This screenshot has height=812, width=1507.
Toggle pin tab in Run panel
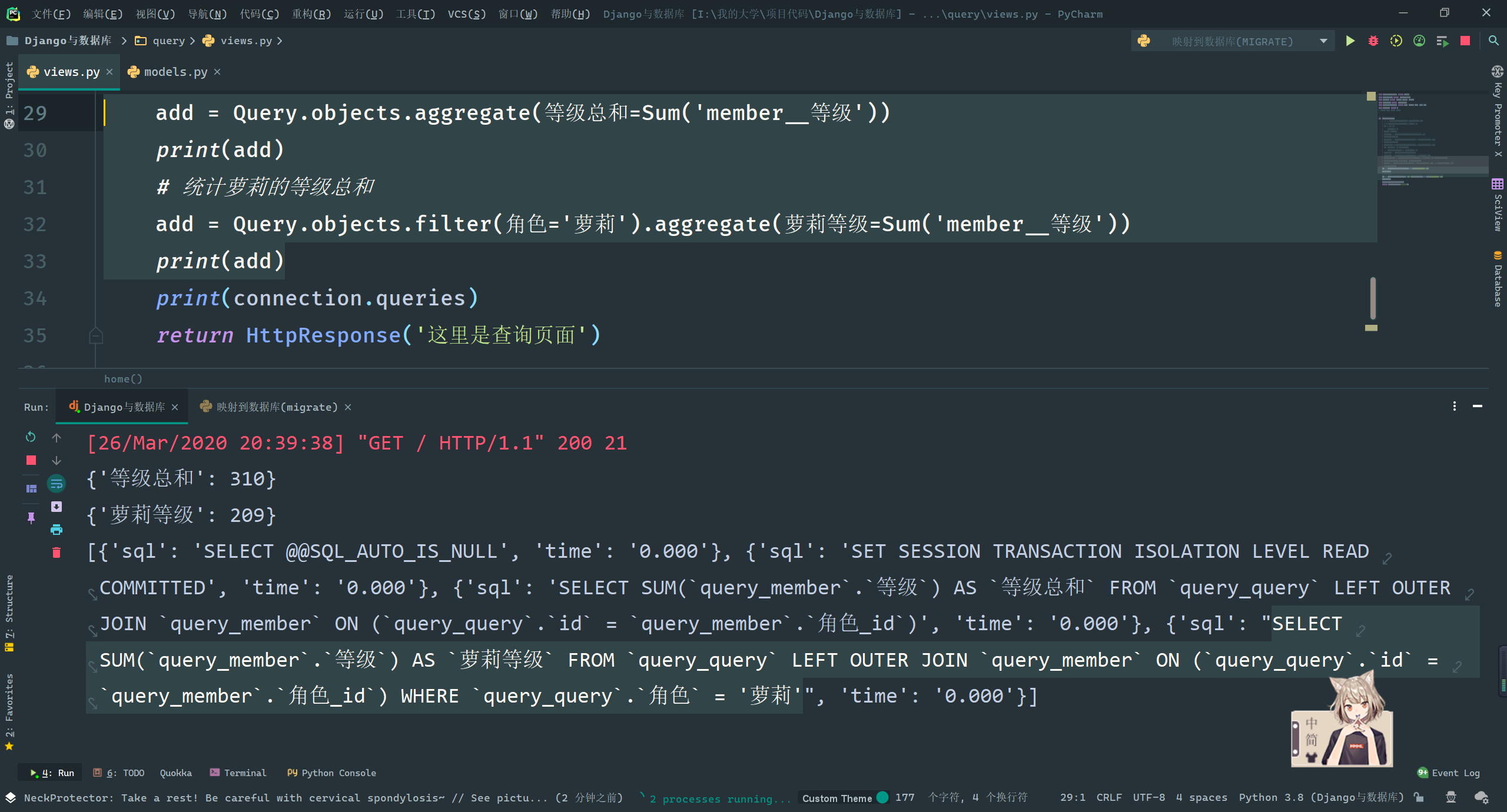pos(31,517)
